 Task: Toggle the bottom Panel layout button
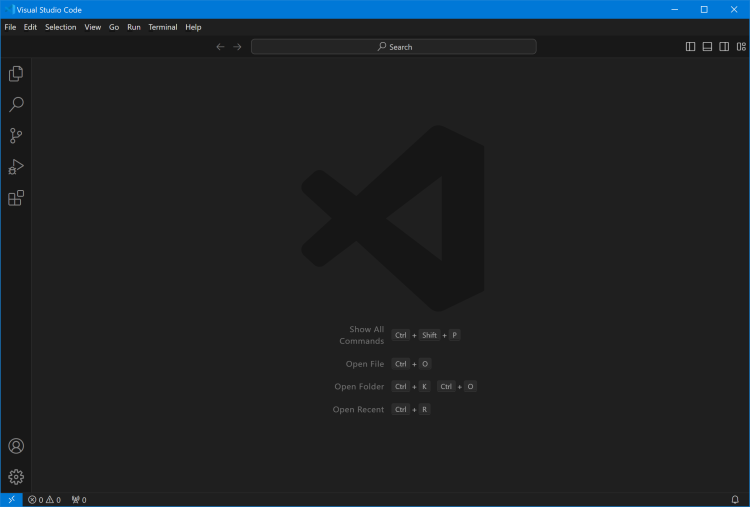(707, 47)
